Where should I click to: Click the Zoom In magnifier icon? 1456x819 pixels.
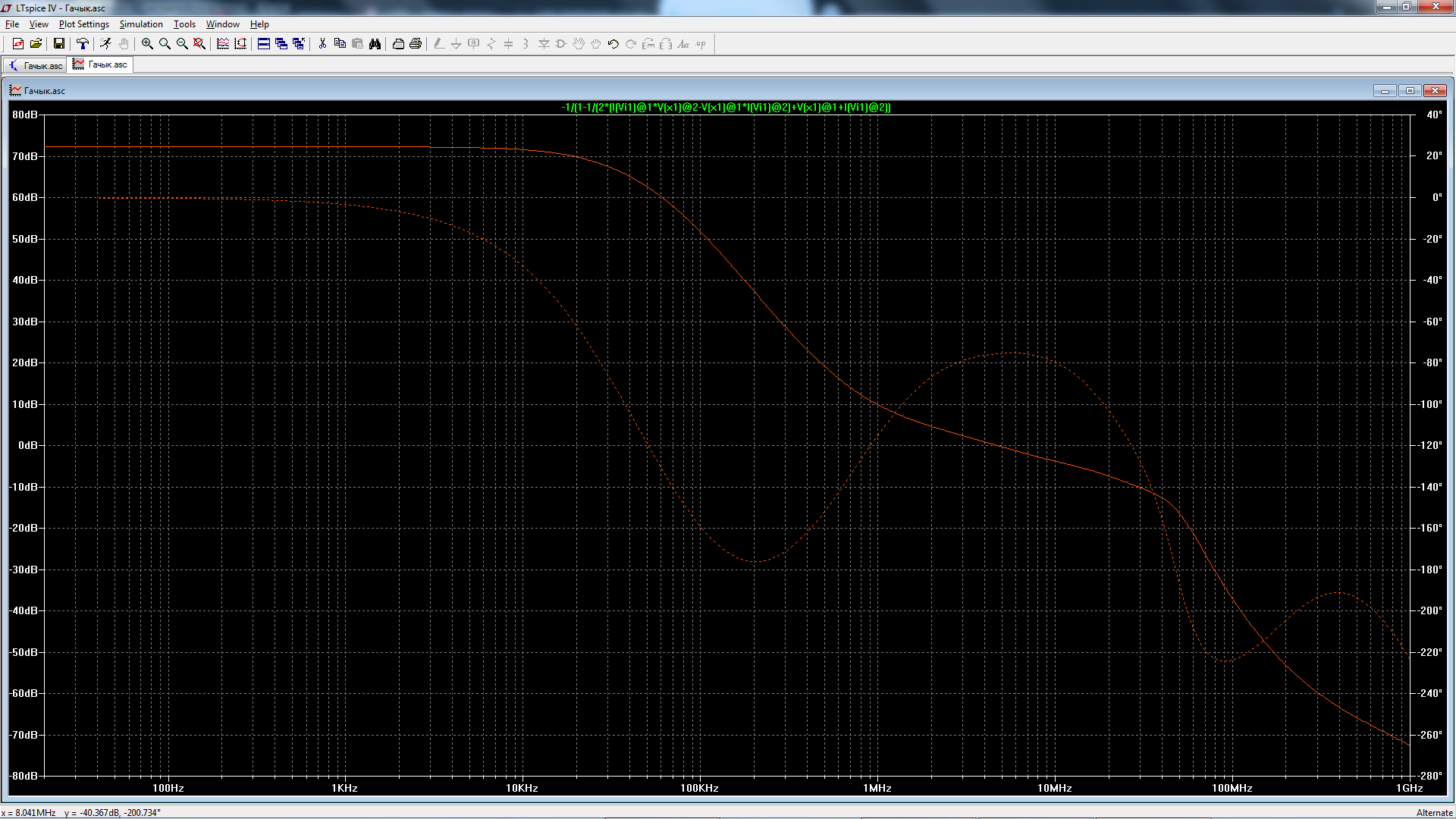tap(147, 44)
